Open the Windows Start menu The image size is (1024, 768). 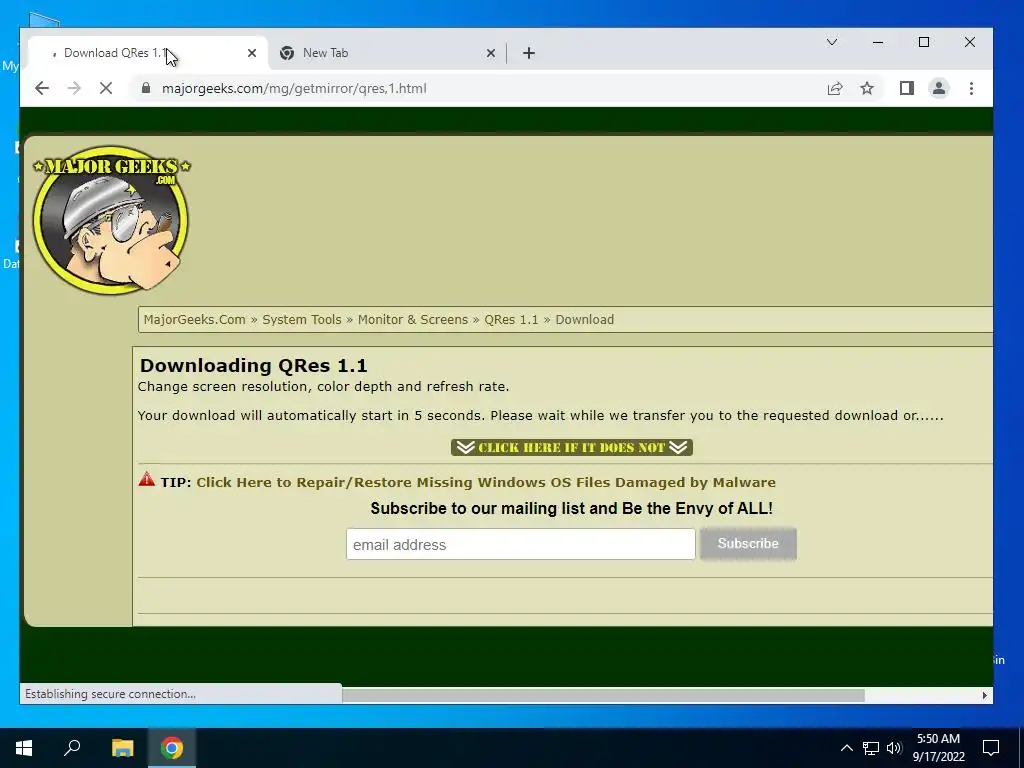(24, 748)
